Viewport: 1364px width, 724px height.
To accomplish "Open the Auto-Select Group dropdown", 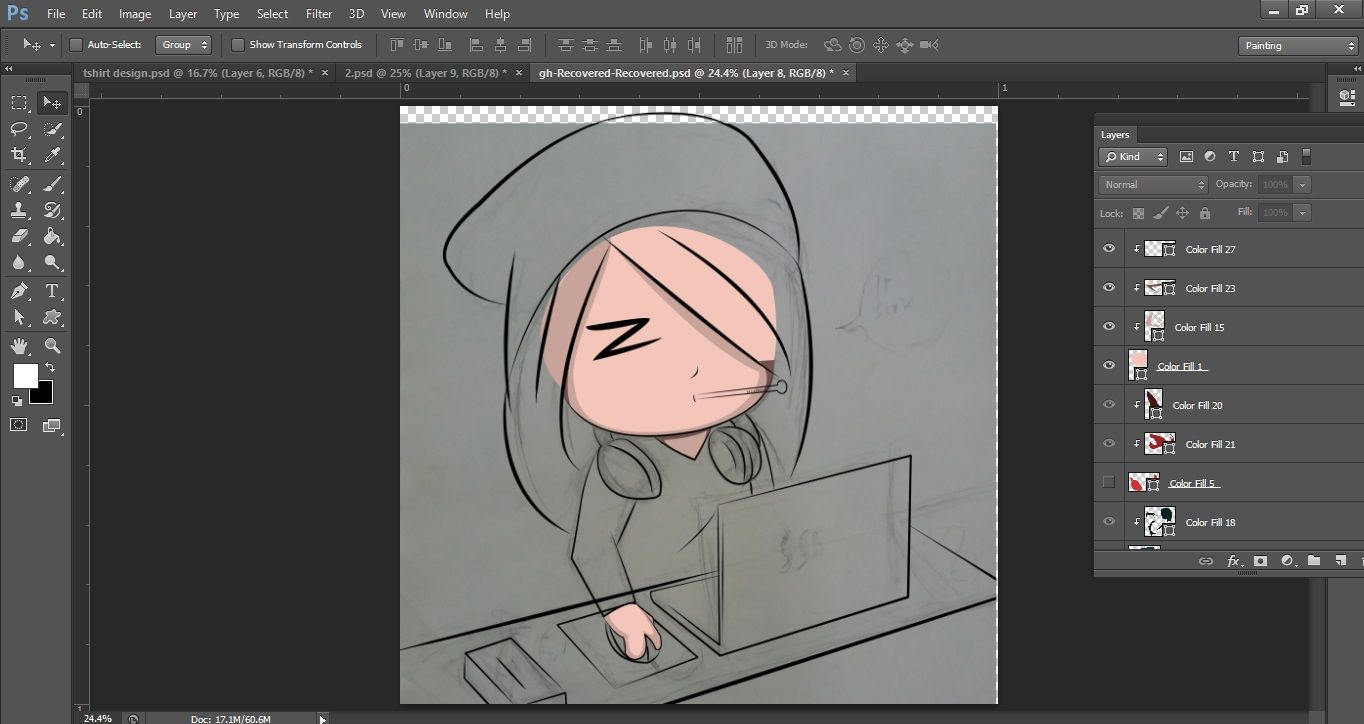I will [184, 45].
